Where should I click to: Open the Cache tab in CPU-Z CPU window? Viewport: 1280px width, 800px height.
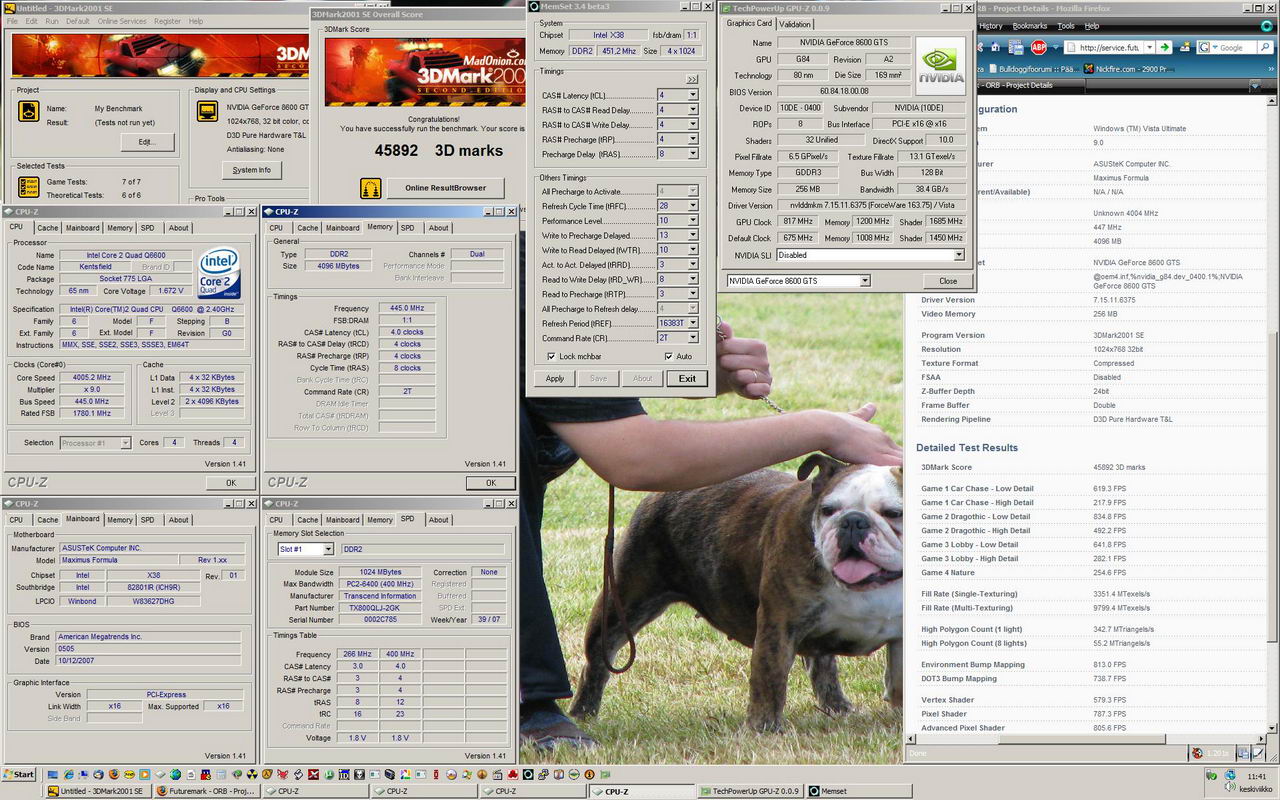pos(47,227)
